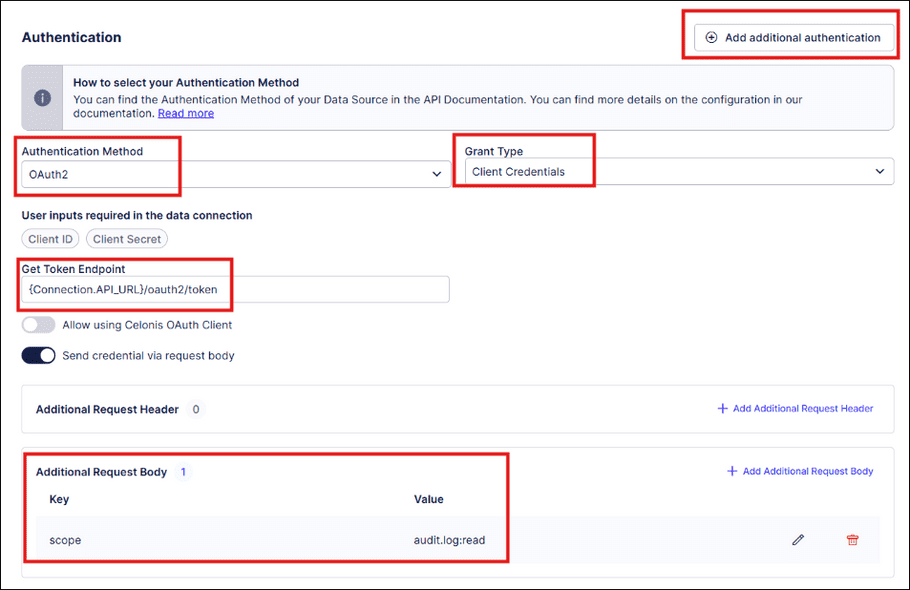Click the Add additional authentication button
This screenshot has width=910, height=590.
tap(791, 37)
